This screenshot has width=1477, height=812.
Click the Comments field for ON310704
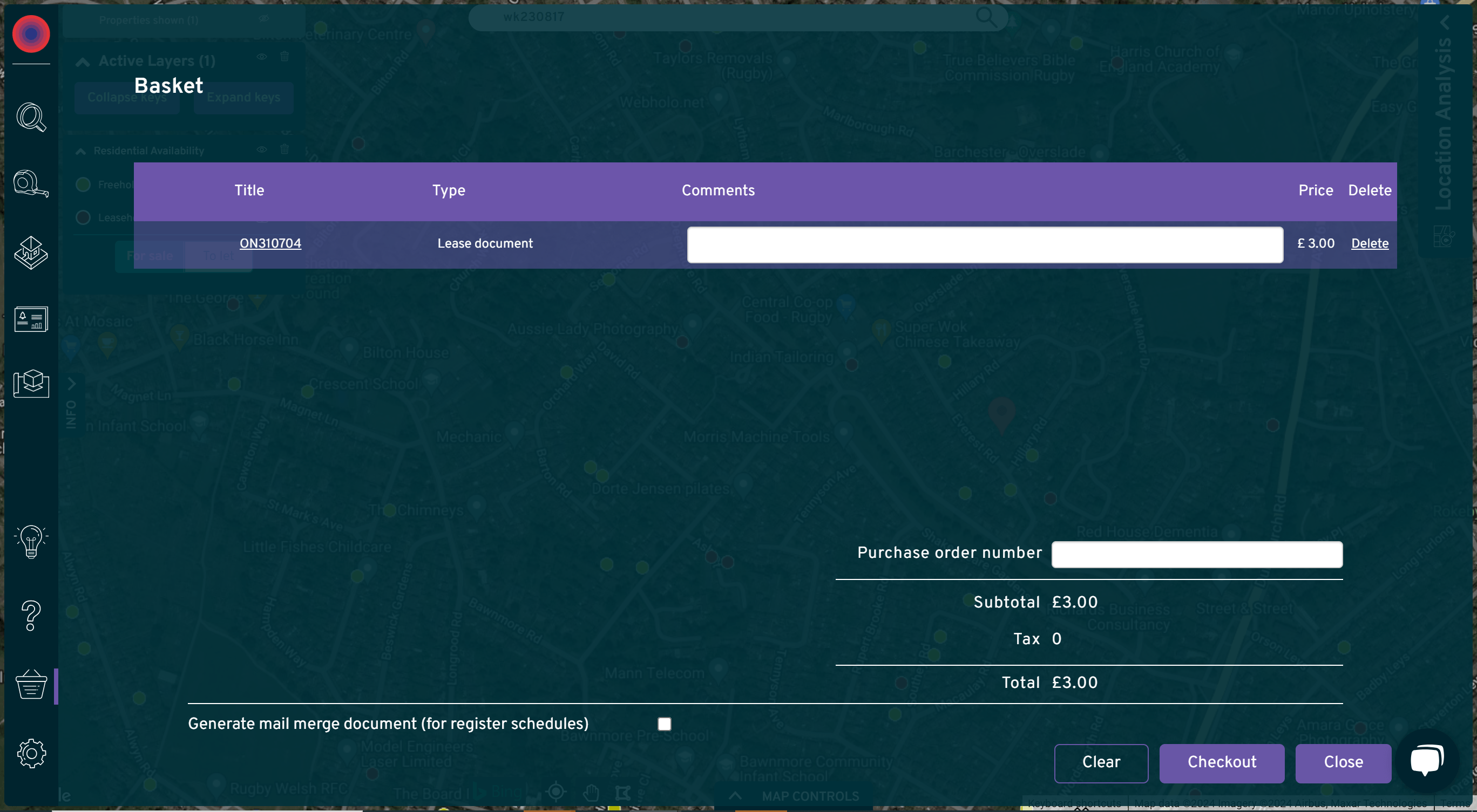click(x=985, y=245)
